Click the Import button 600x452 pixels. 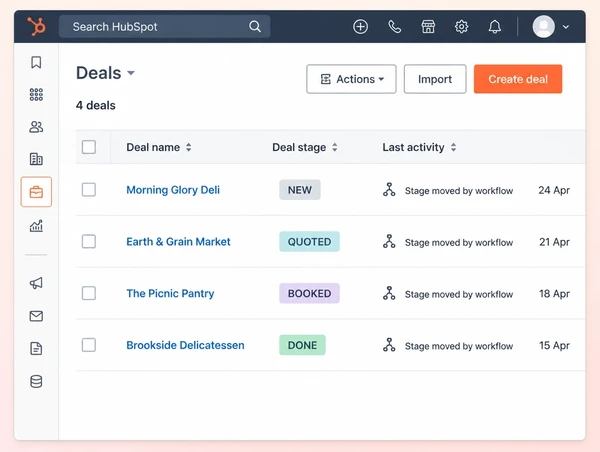pyautogui.click(x=435, y=79)
